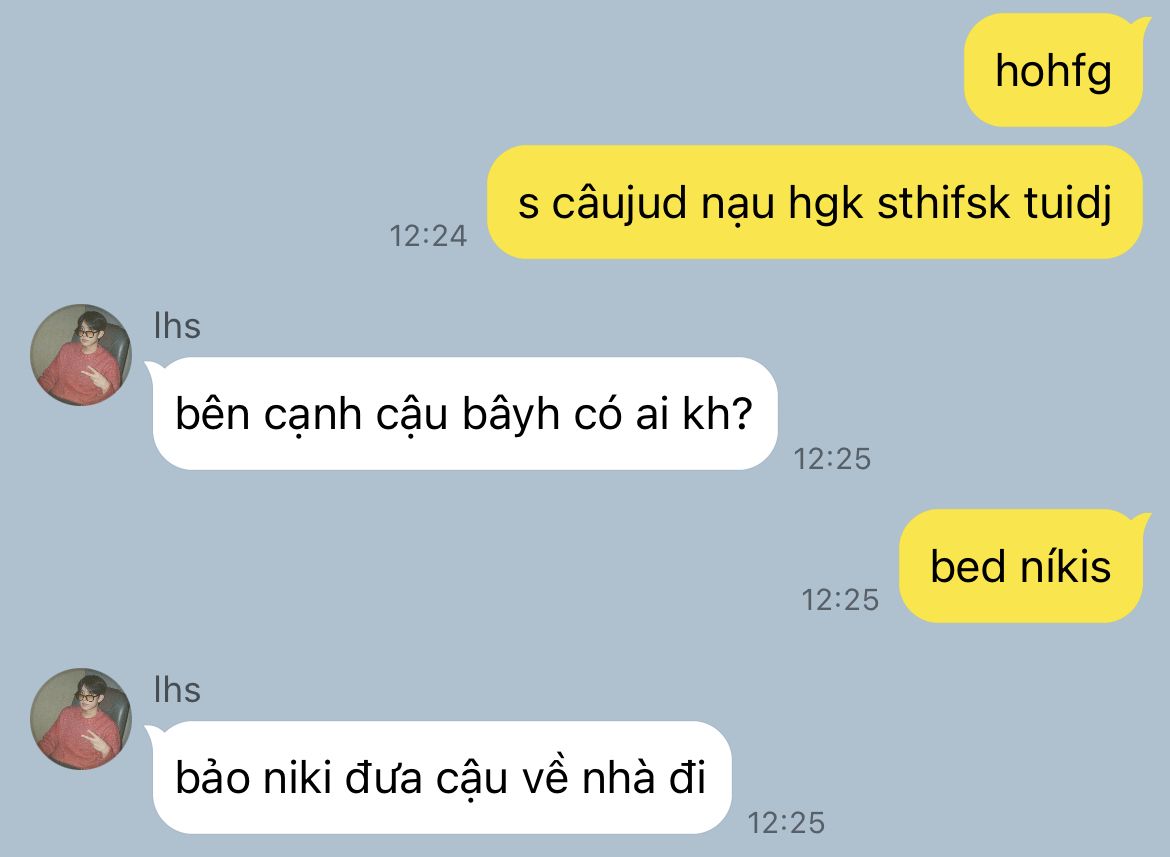Click the 12:24 timestamp

click(x=428, y=236)
